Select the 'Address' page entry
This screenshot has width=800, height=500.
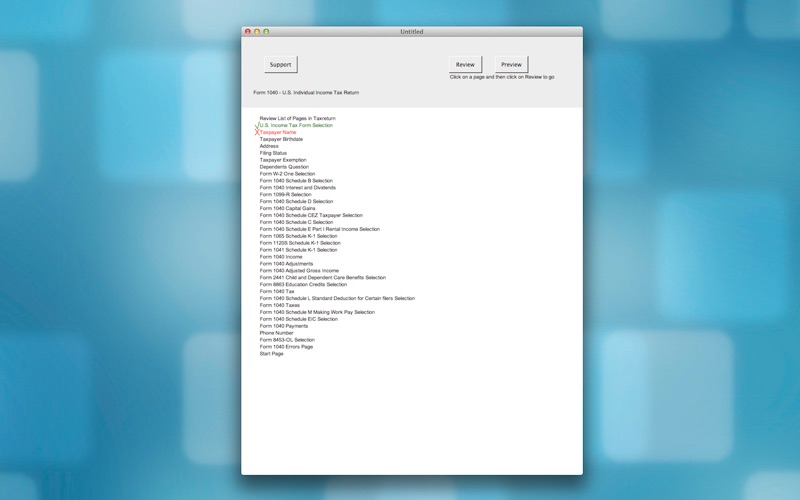click(269, 146)
